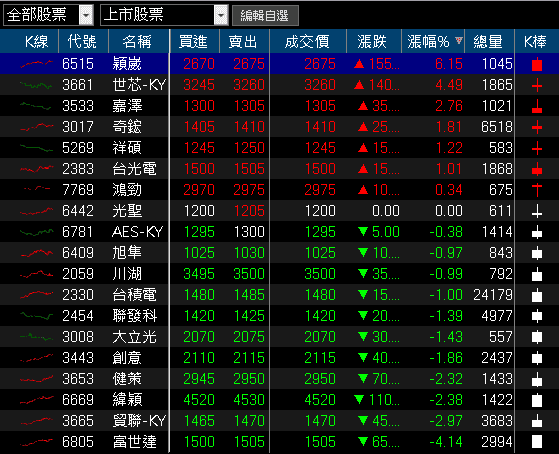
Task: Click the K棒 candle for 川湖
Action: coord(537,274)
